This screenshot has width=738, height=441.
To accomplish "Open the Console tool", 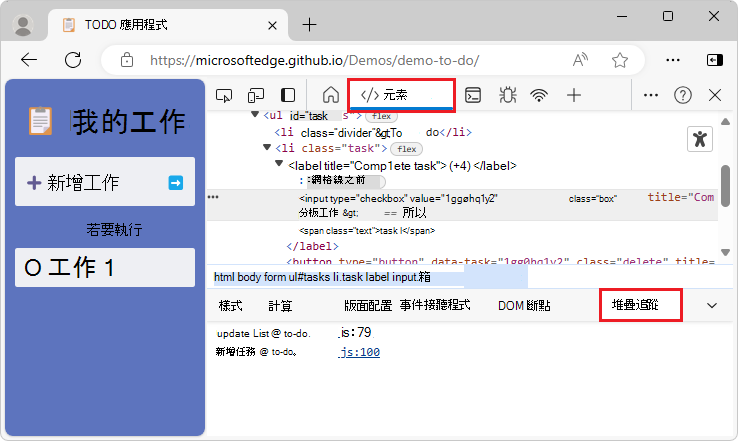I will [473, 95].
